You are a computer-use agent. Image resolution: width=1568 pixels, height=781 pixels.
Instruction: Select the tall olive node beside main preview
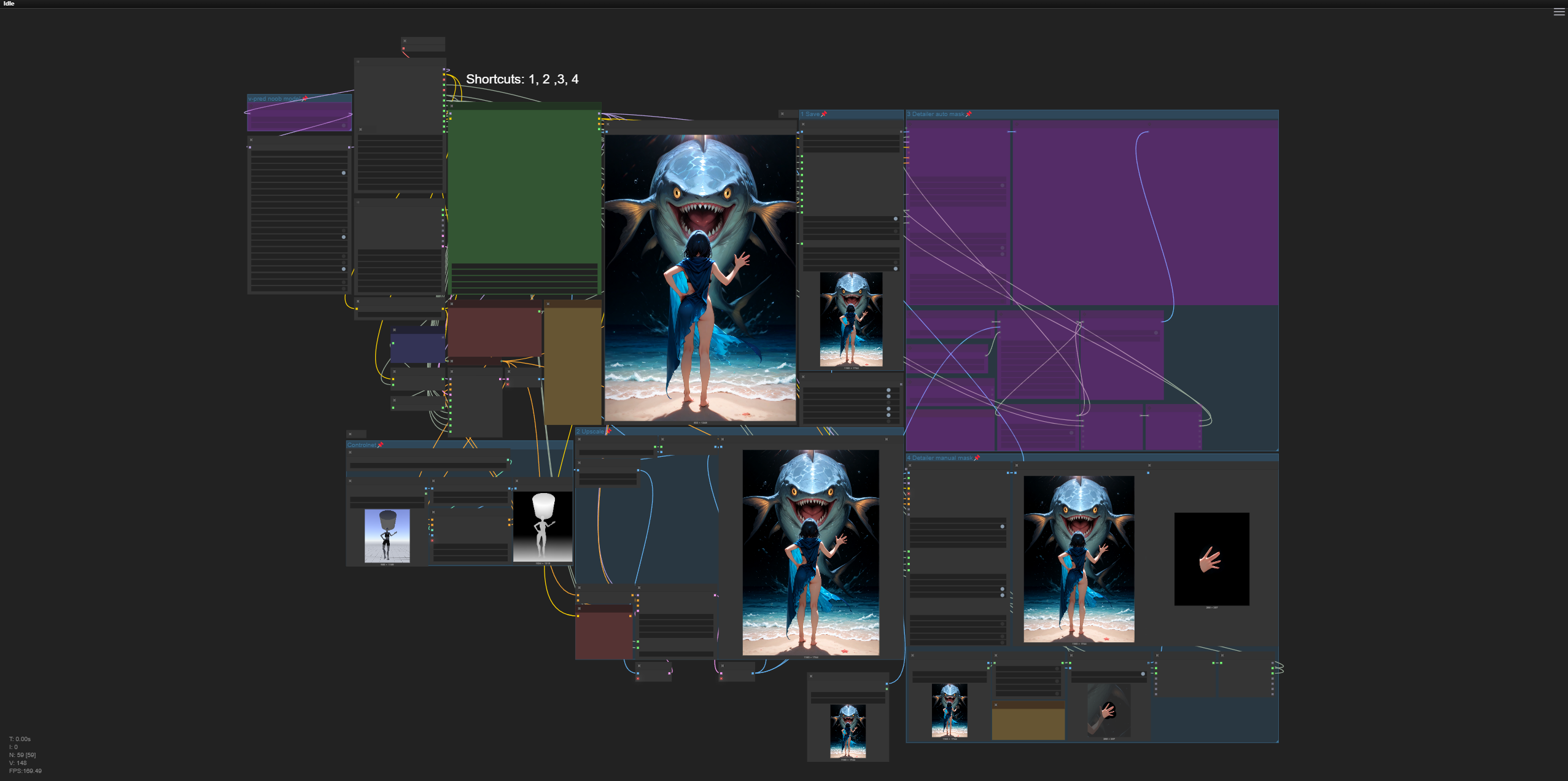pyautogui.click(x=572, y=362)
